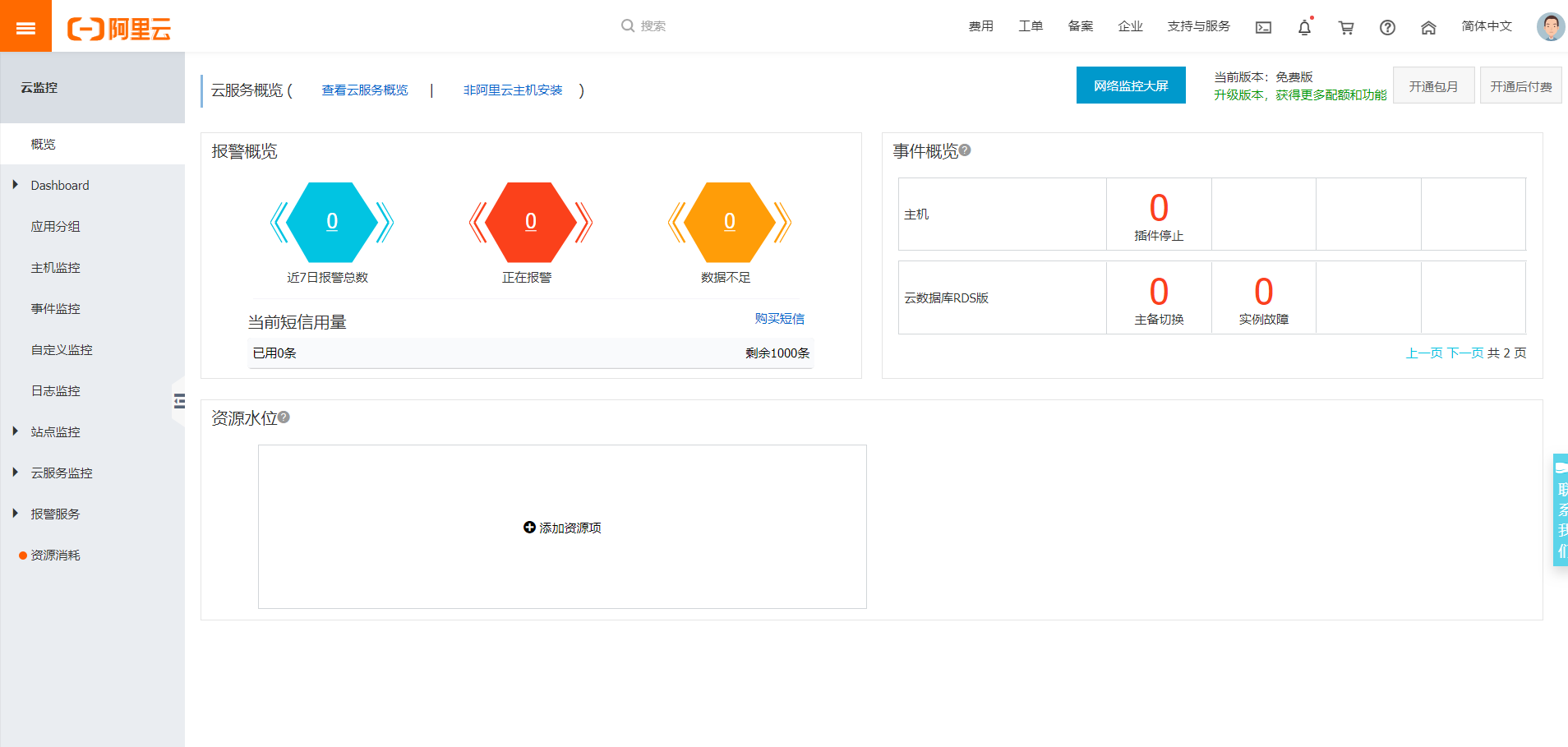
Task: Open the contact us side widget
Action: 1561,510
